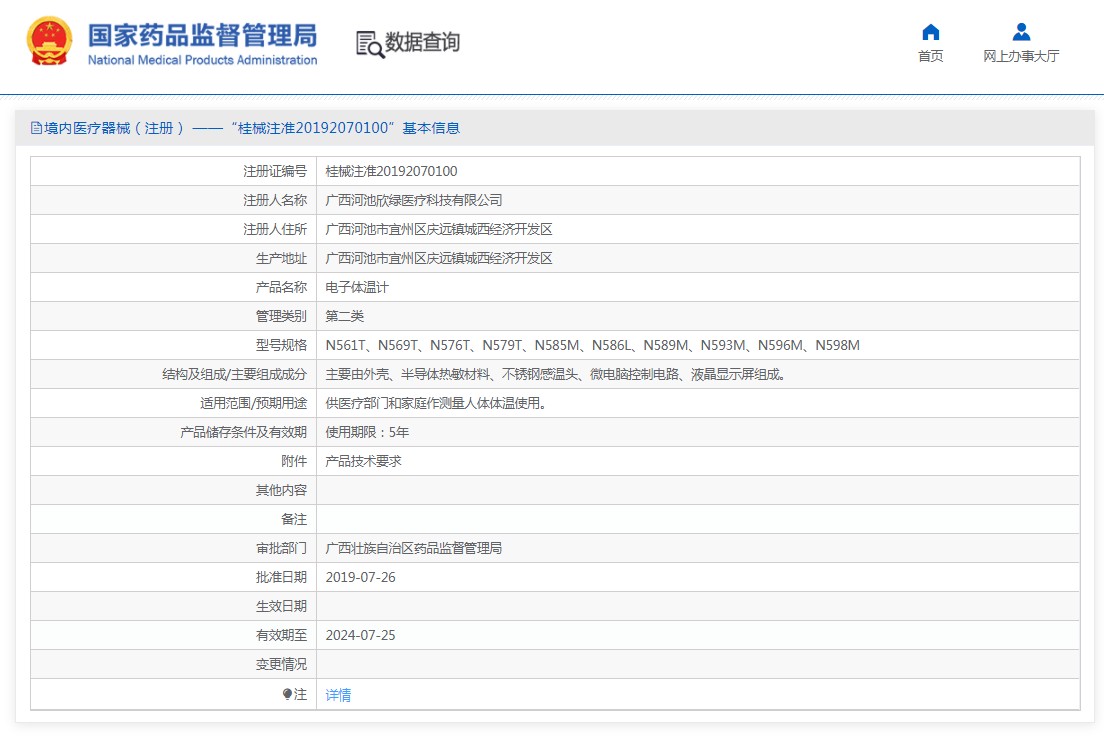Click the 审批部门 label
Screen dimensions: 1104x738
[x=281, y=548]
